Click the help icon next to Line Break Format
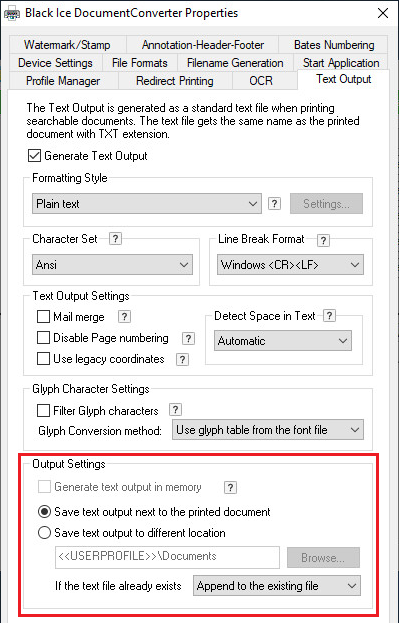 point(323,240)
